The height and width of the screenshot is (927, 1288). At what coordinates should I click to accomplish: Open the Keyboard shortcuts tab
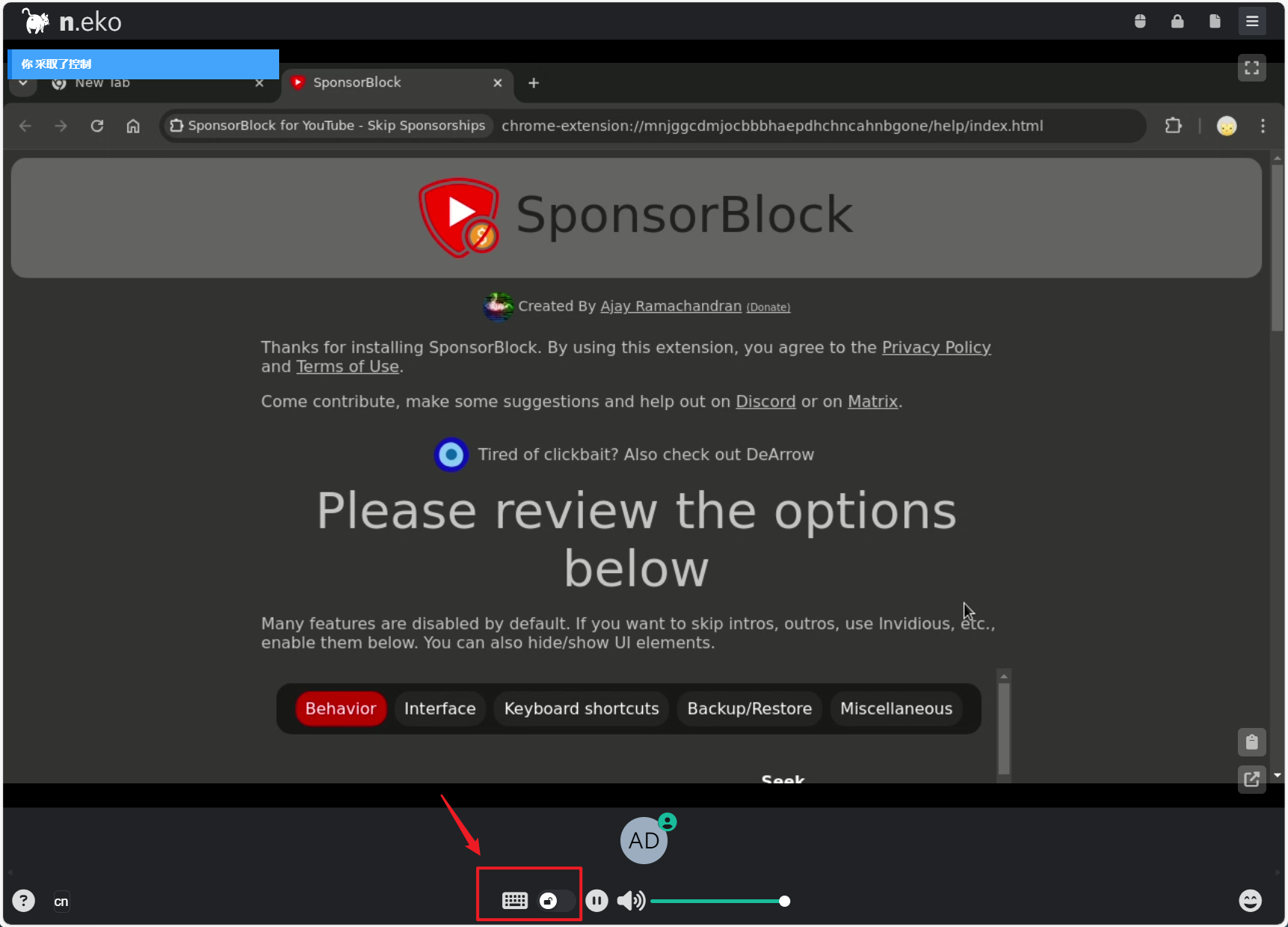tap(582, 709)
